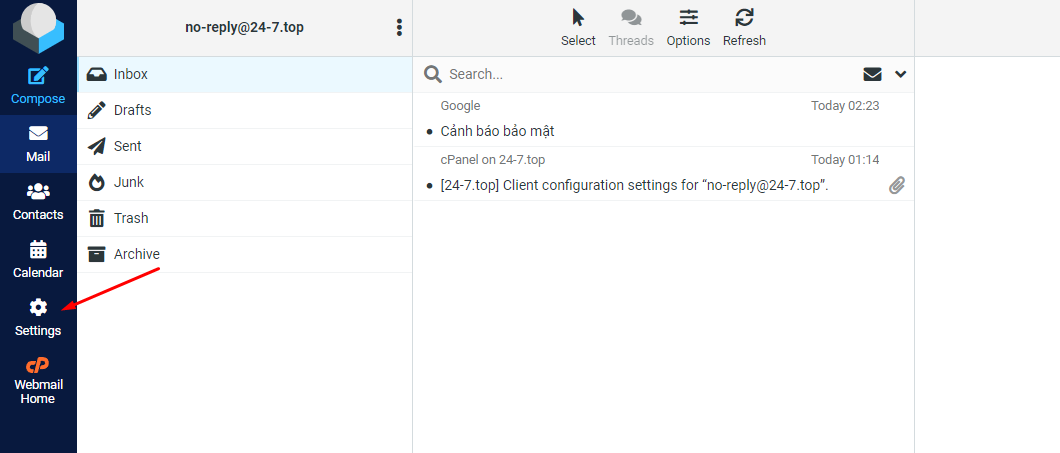Open the list Options menu
This screenshot has height=453, width=1060.
[x=688, y=28]
